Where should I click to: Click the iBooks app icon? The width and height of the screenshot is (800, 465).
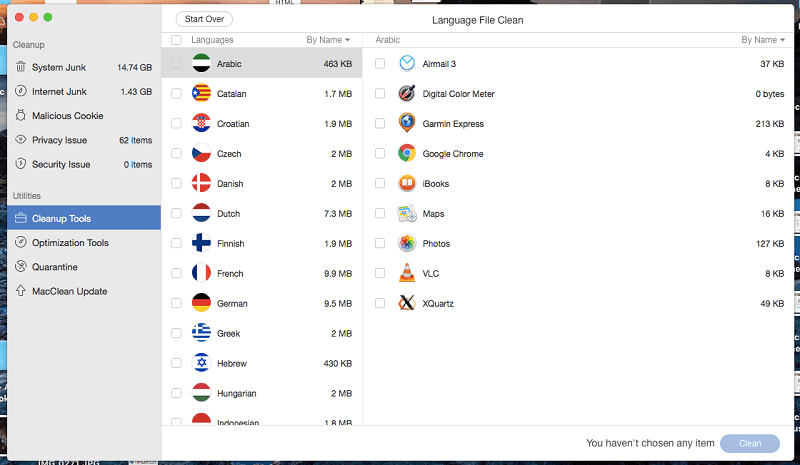coord(407,183)
